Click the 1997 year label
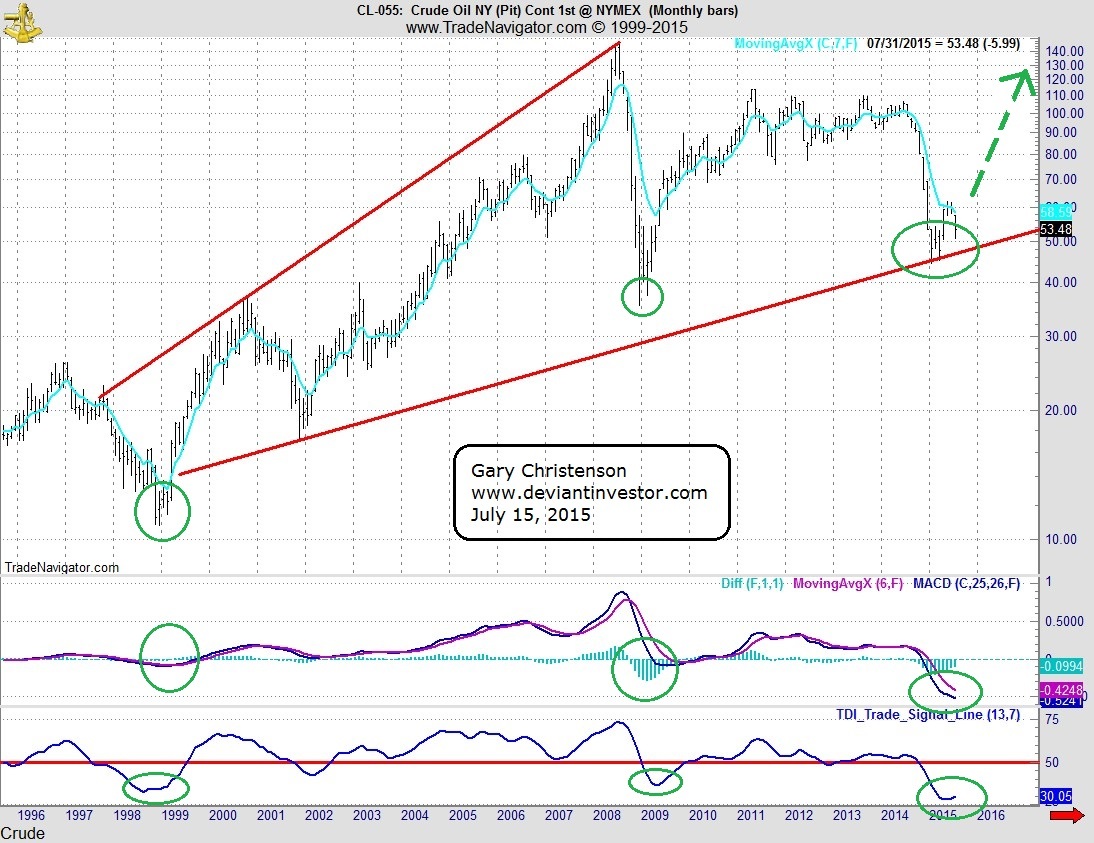1094x843 pixels. [79, 815]
